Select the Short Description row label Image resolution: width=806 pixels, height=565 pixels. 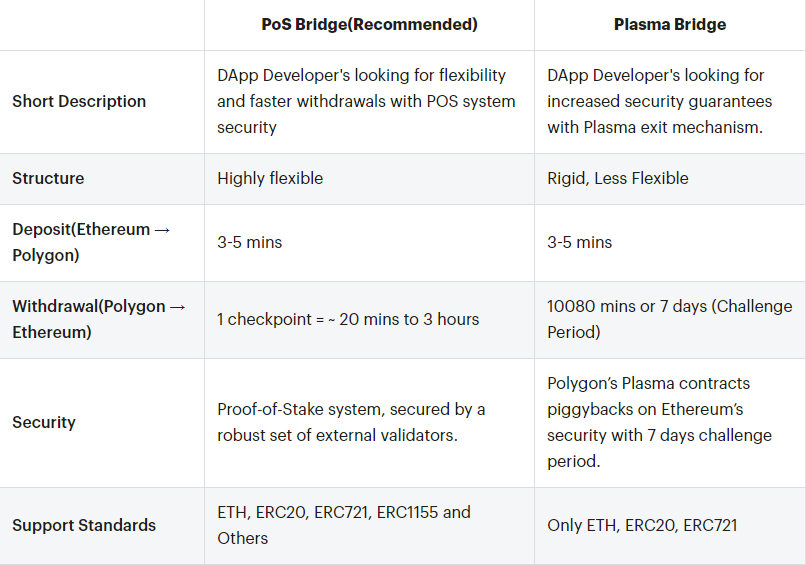point(79,101)
